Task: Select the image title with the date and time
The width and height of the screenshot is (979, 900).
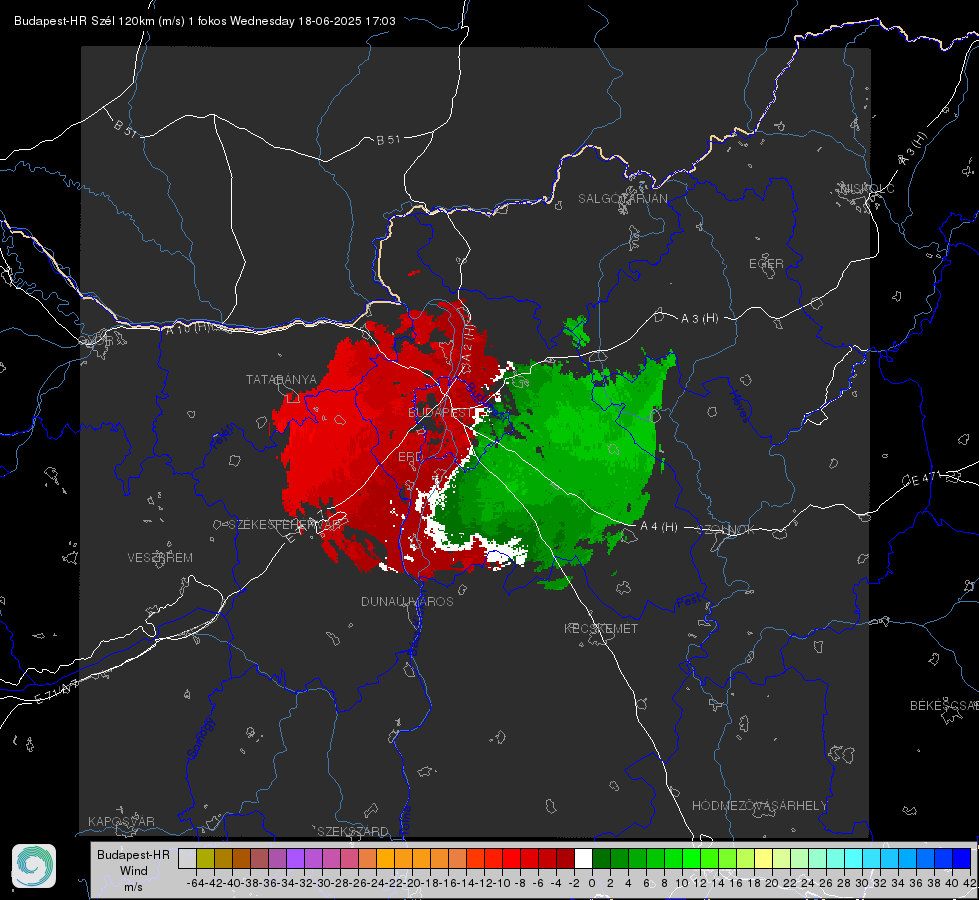Action: (205, 21)
